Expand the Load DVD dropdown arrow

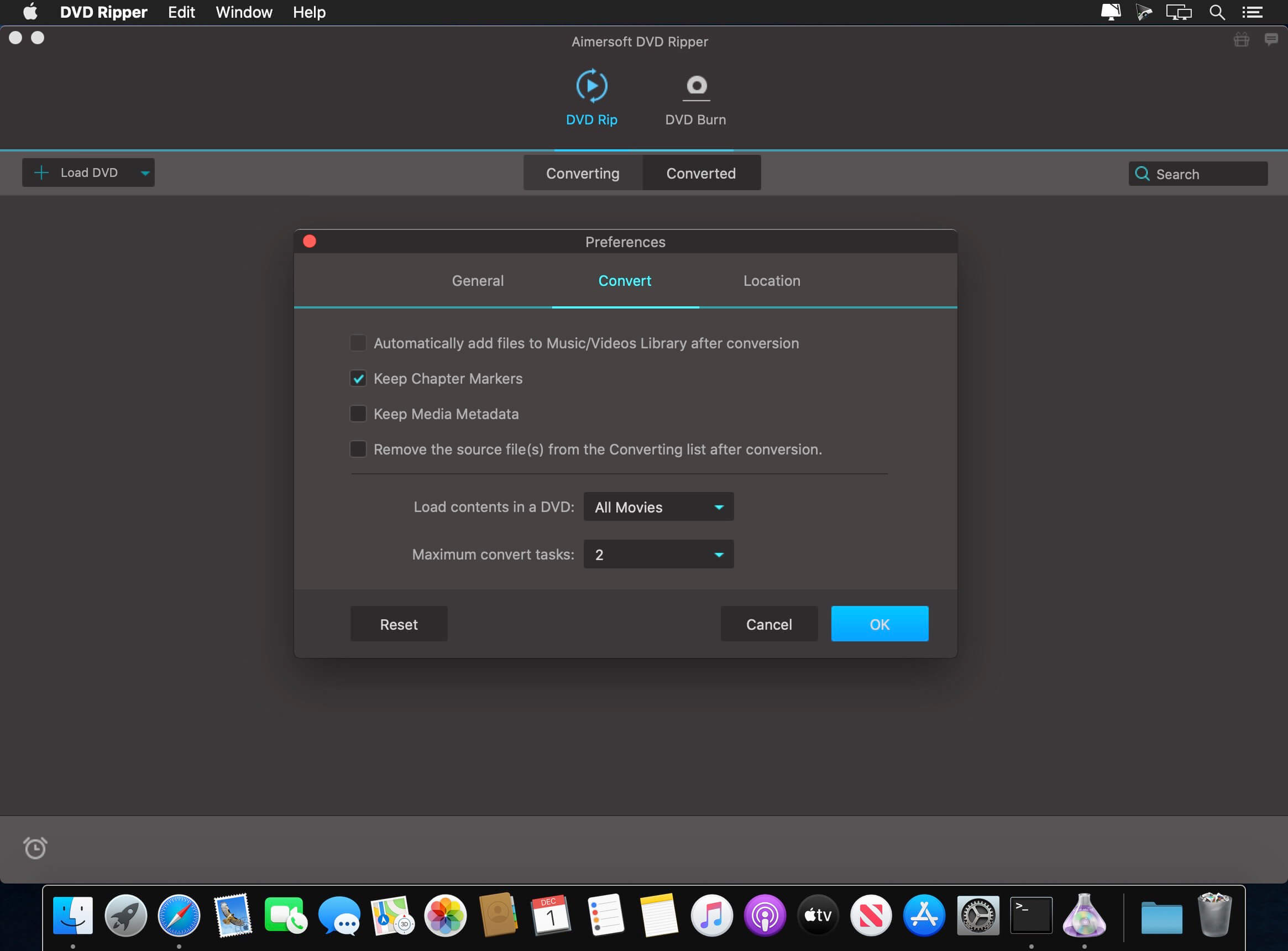pyautogui.click(x=145, y=173)
